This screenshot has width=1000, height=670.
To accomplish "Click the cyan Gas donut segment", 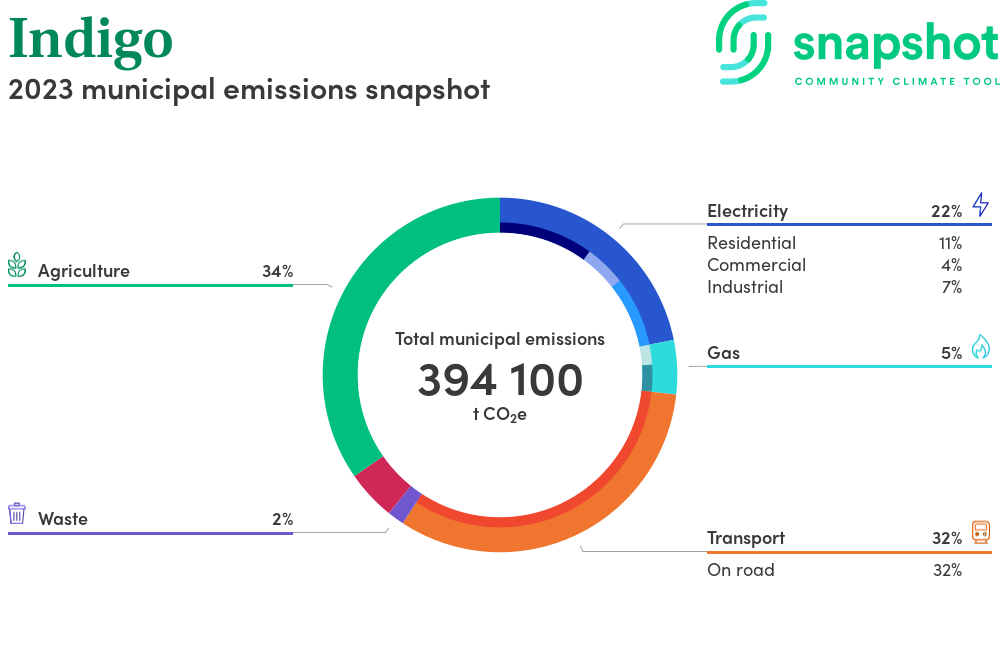I will pyautogui.click(x=664, y=369).
